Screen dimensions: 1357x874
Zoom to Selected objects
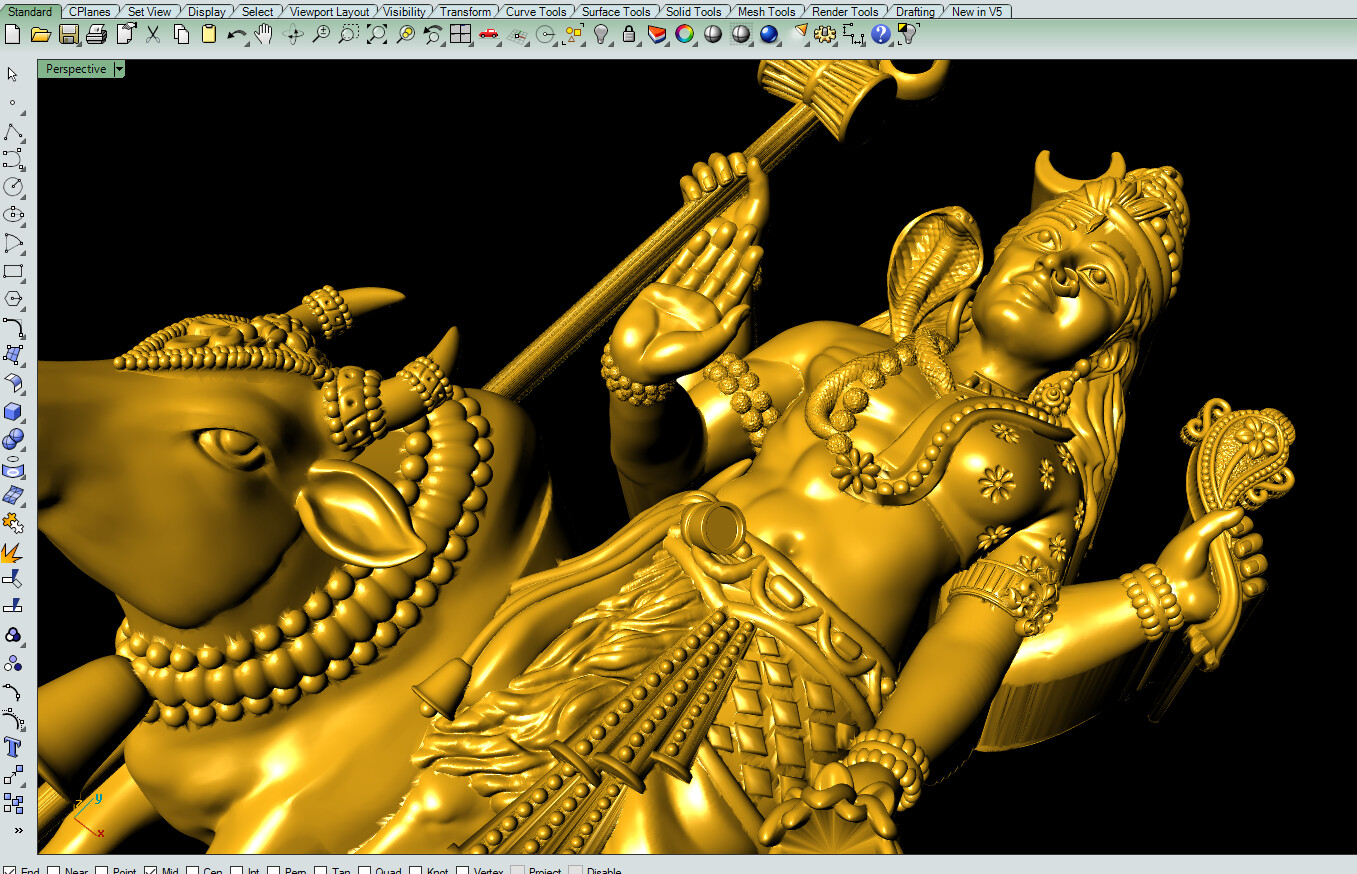point(405,35)
